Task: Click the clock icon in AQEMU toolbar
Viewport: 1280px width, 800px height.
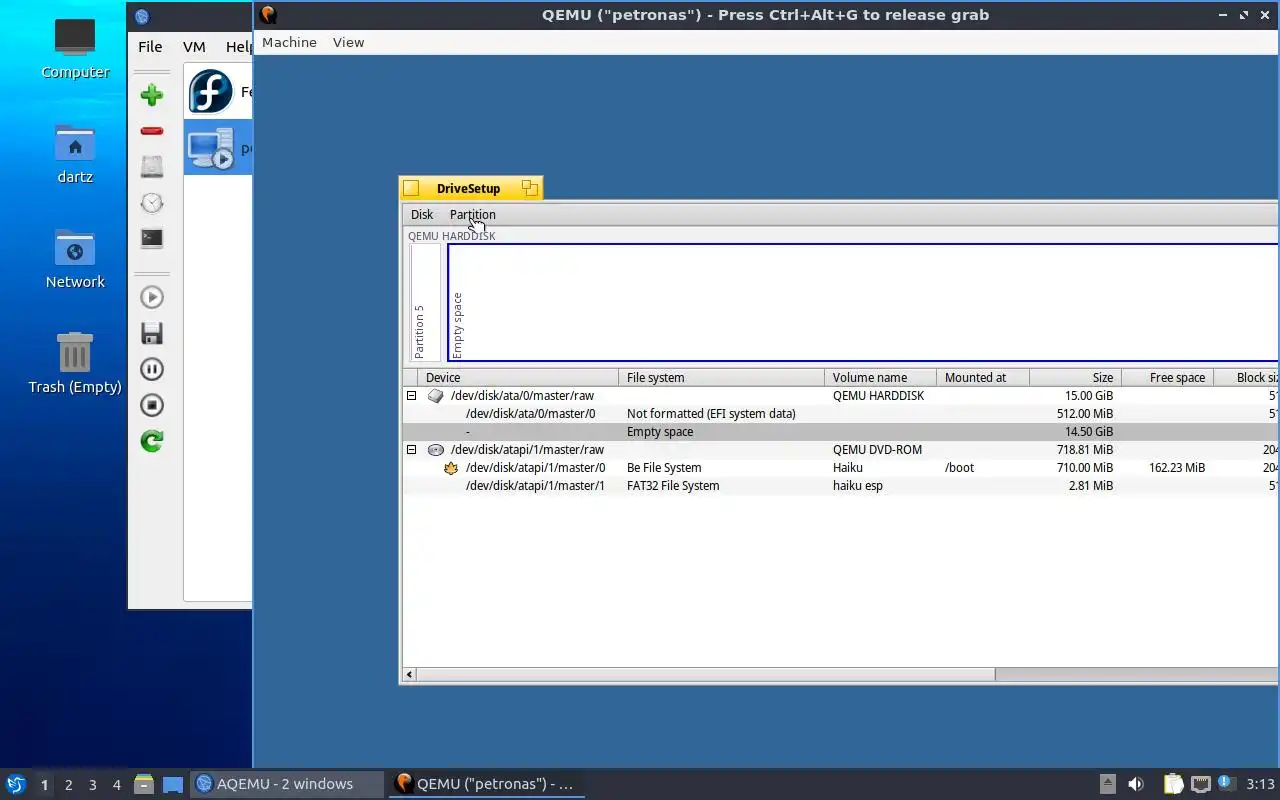Action: [151, 203]
